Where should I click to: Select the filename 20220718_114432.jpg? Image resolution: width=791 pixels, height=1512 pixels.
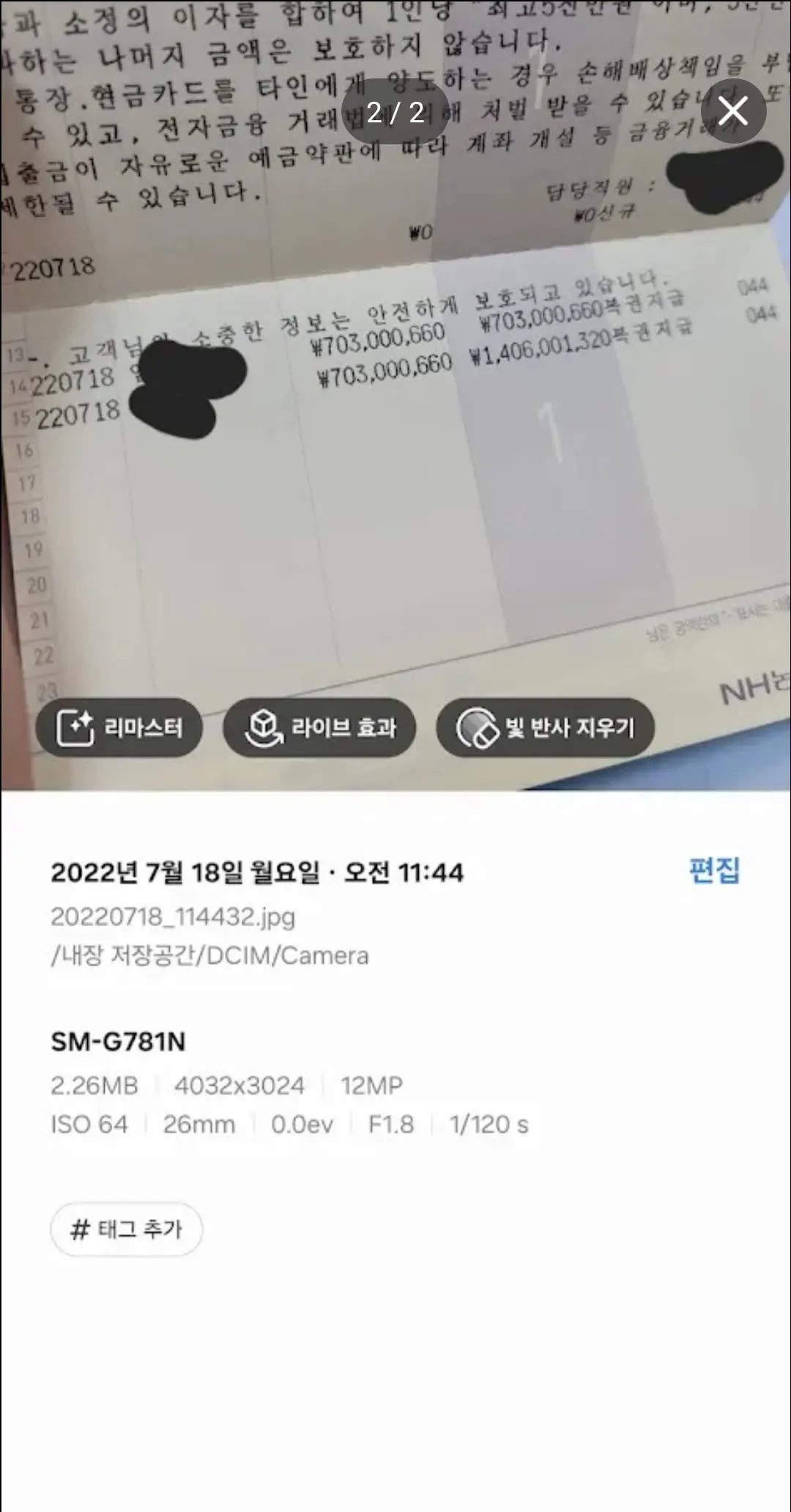[173, 916]
